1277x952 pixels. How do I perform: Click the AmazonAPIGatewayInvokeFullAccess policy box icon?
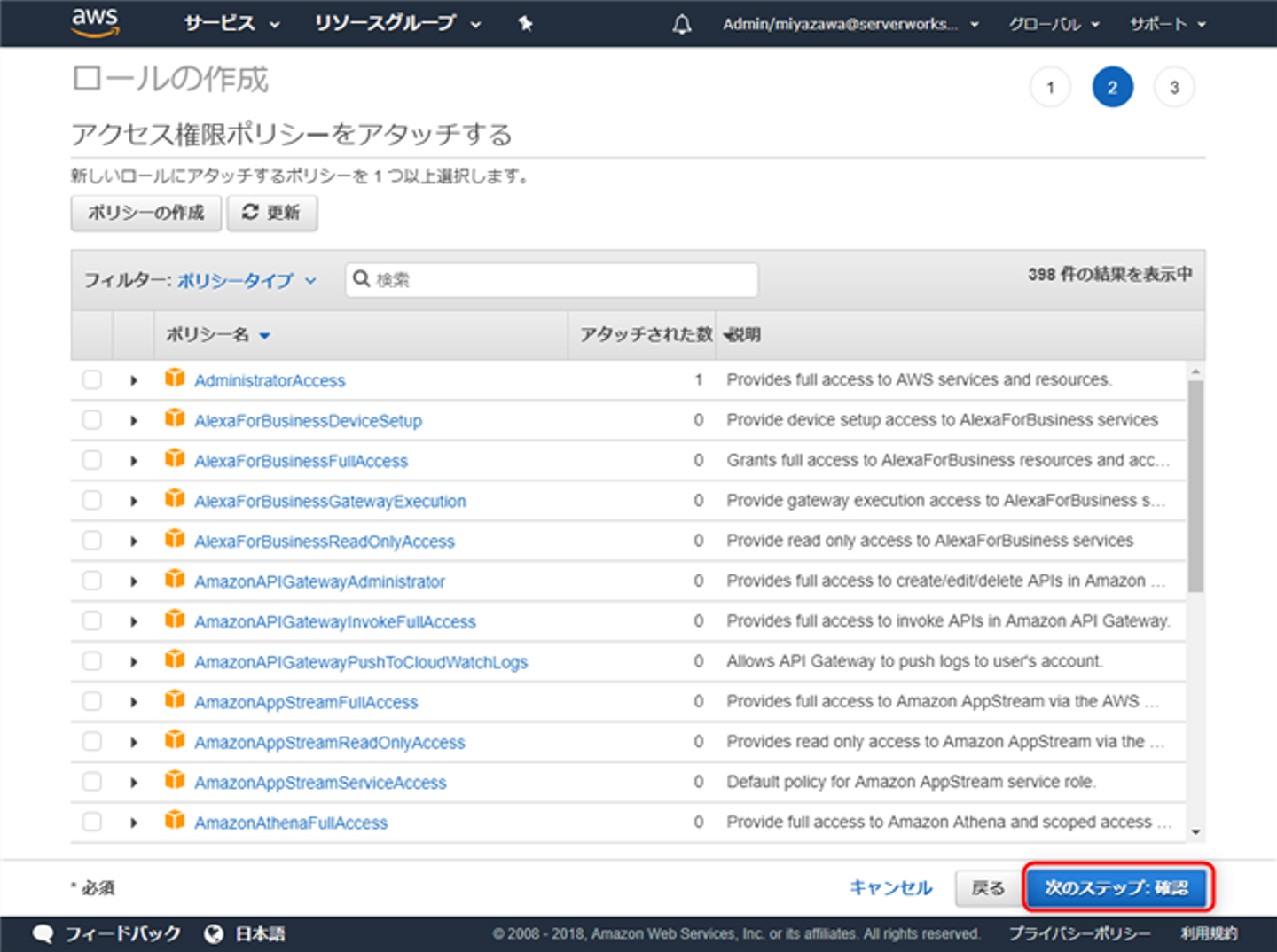point(175,620)
